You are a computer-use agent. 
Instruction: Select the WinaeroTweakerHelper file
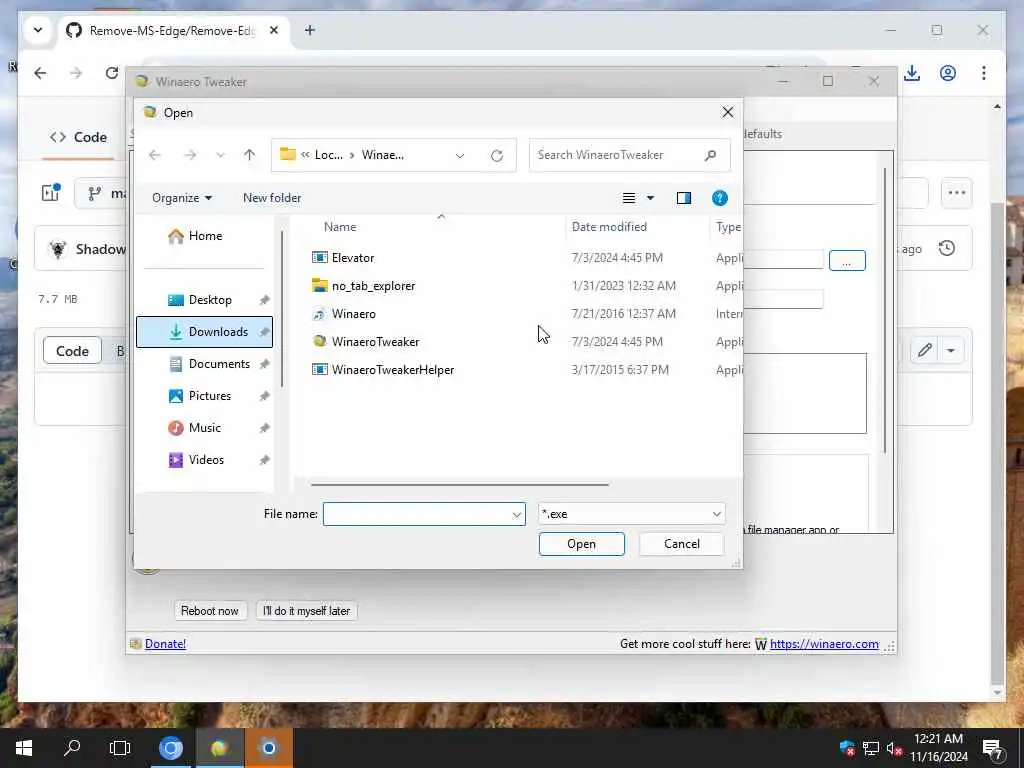(392, 370)
